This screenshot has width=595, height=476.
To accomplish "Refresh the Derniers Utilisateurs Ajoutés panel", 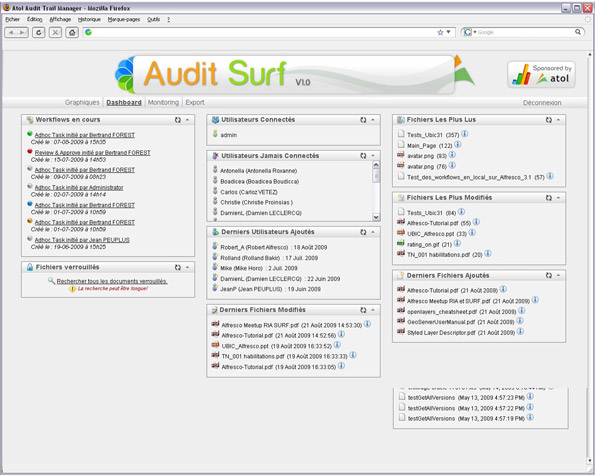I will [363, 232].
